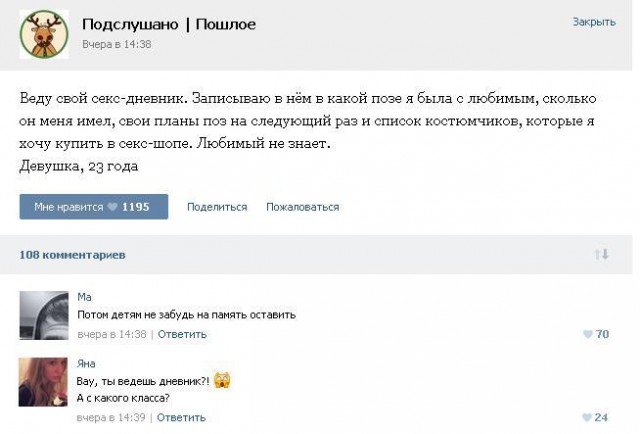Screen dimensions: 640x434
Task: Click timestamp вчера в 14:39
Action: pyautogui.click(x=112, y=417)
